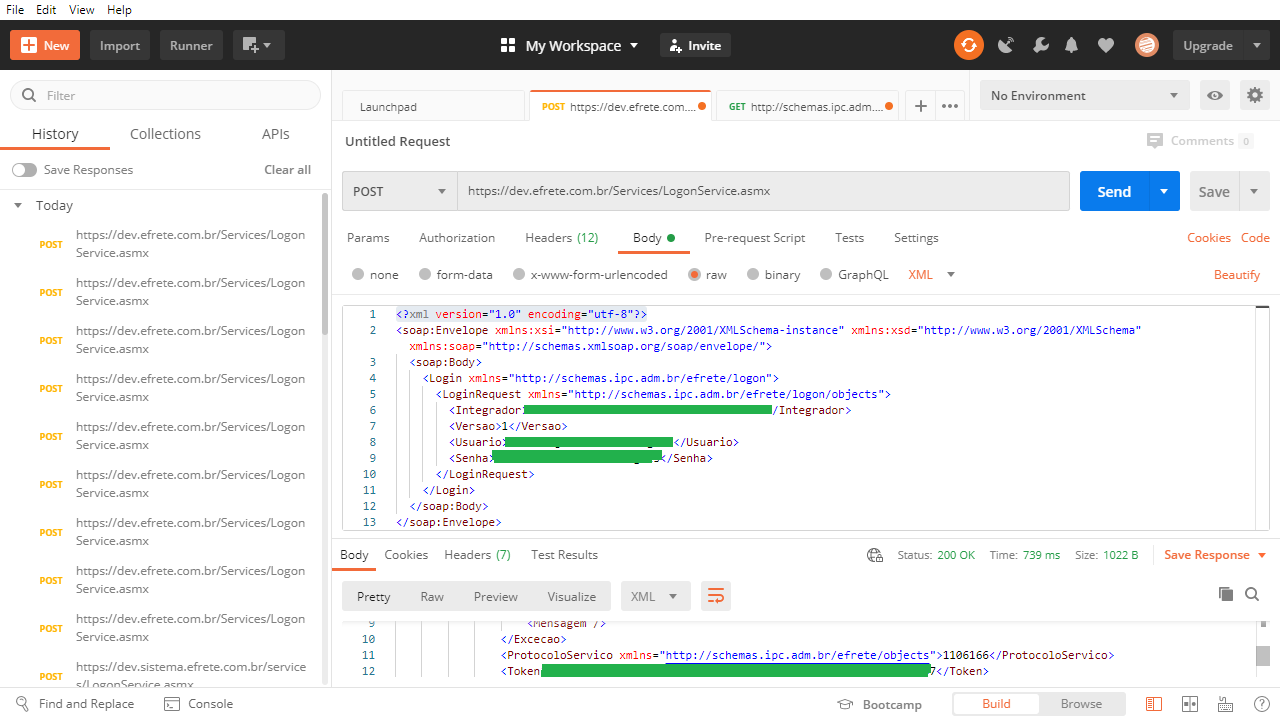Open the user avatar menu
The image size is (1280, 720).
tap(1146, 45)
